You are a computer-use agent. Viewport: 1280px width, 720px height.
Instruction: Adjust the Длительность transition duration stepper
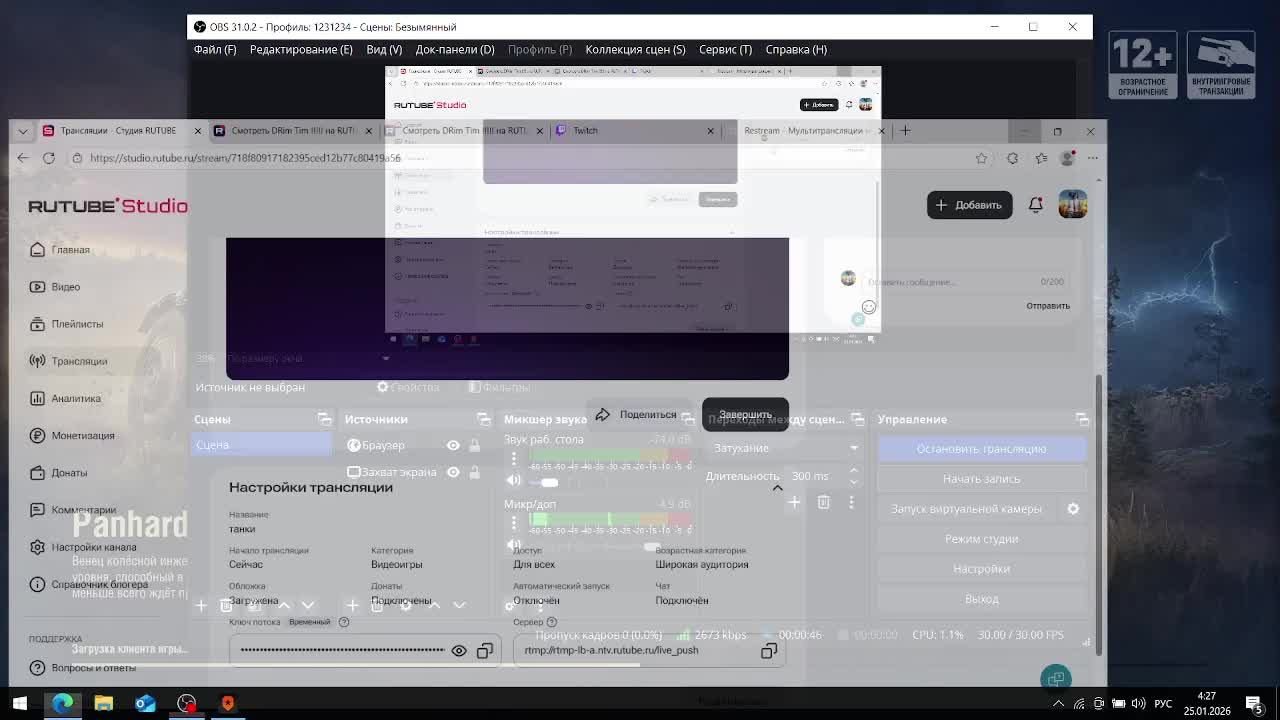(x=853, y=476)
